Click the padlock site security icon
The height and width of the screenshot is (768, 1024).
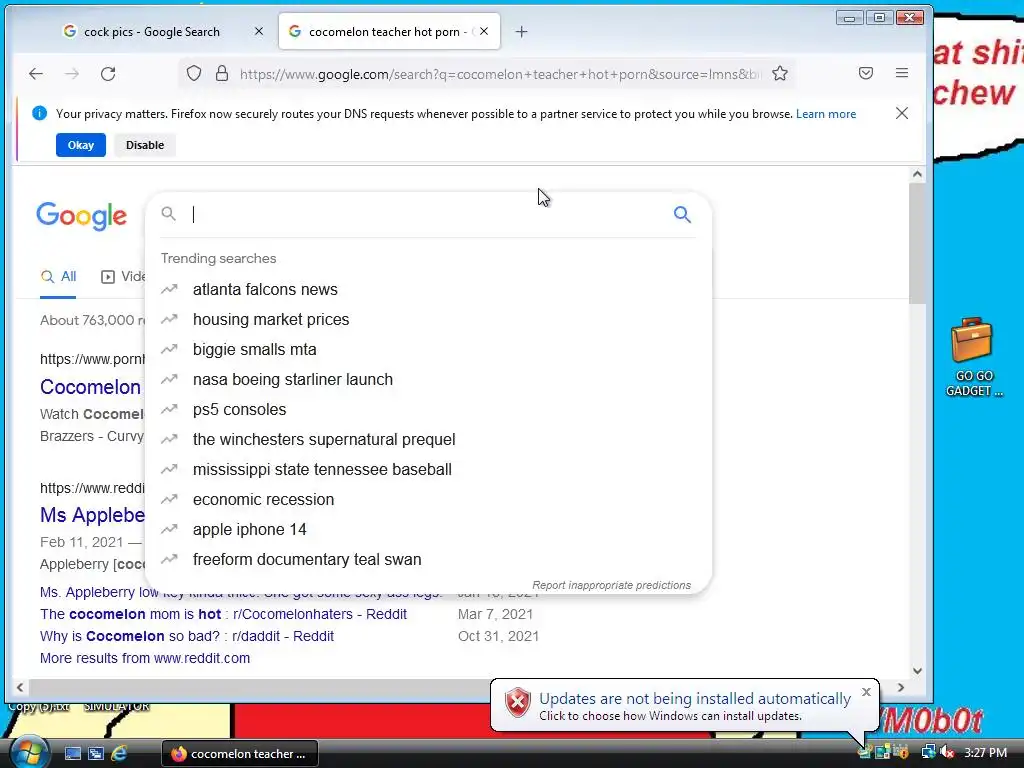[222, 73]
